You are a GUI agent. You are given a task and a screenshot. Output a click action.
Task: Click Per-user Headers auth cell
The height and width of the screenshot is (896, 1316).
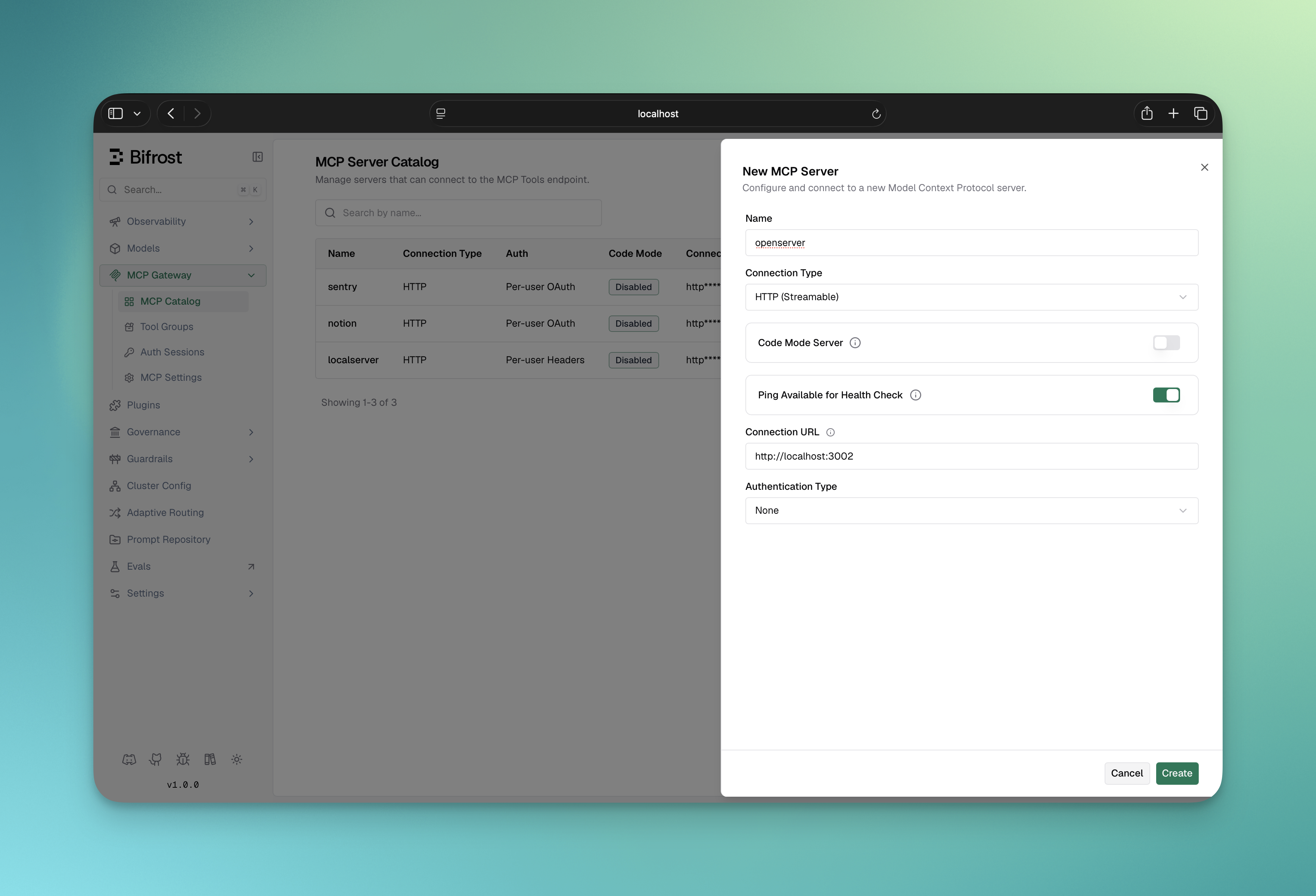(x=545, y=360)
